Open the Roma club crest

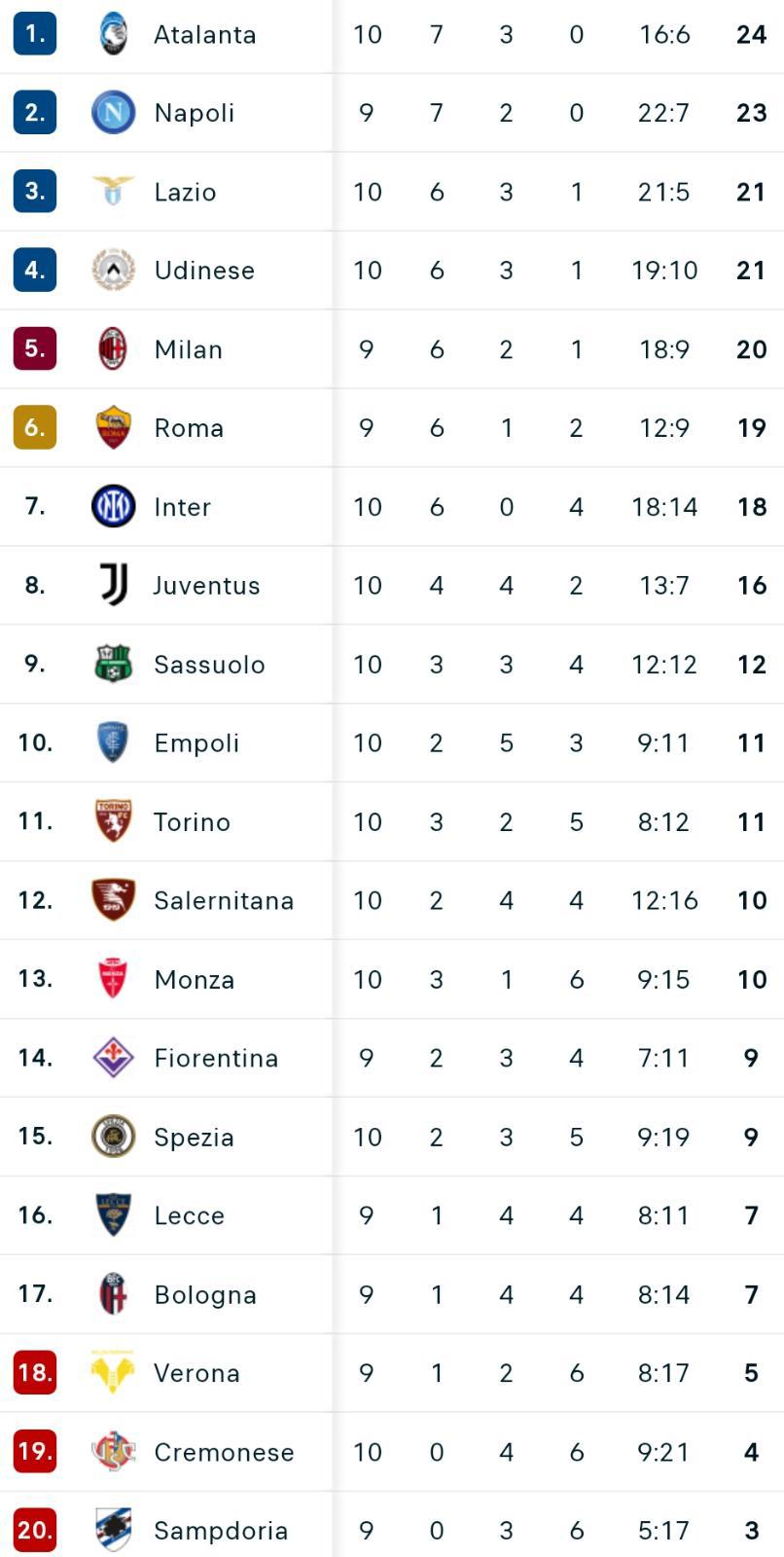tap(113, 427)
